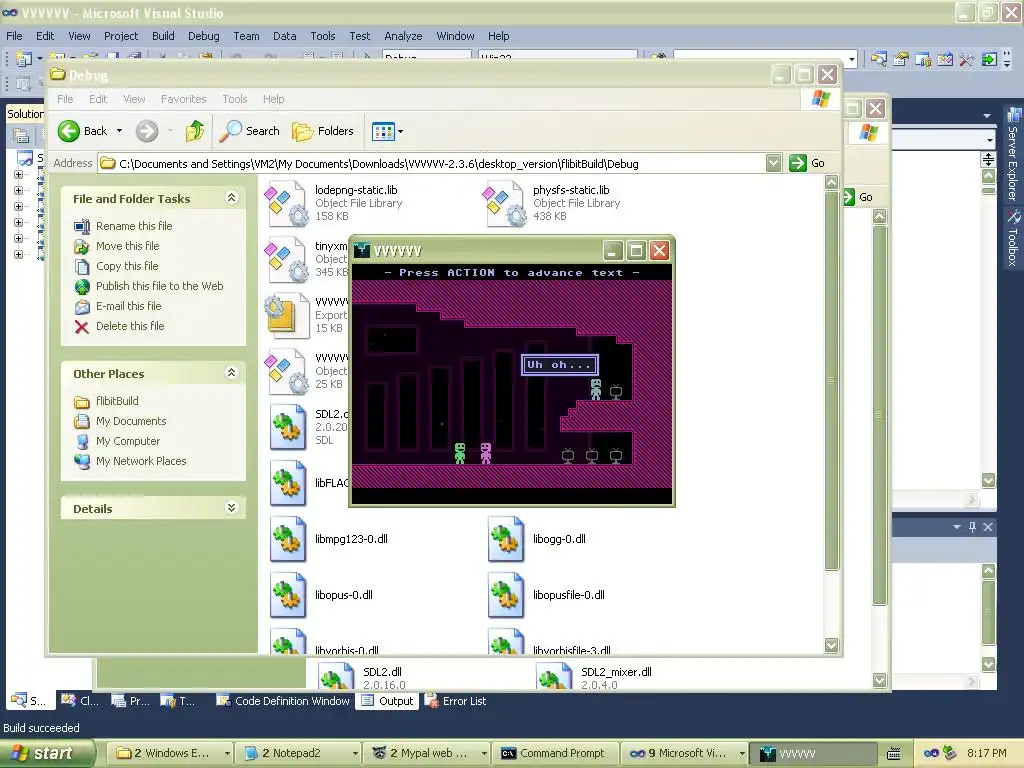The image size is (1024, 768).
Task: Select the libopusfile-0.dll file icon
Action: click(506, 596)
